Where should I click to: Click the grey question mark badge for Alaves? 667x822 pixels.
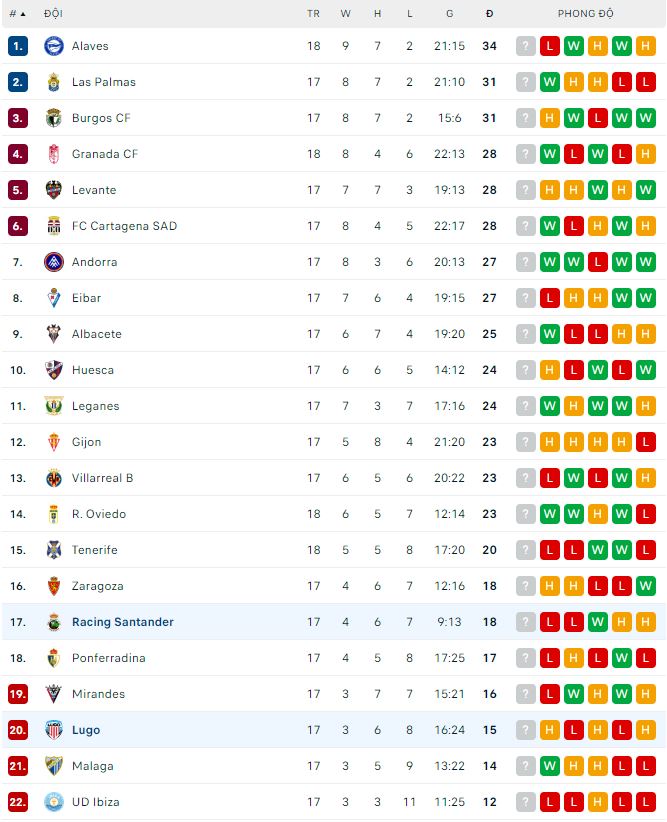[x=526, y=46]
